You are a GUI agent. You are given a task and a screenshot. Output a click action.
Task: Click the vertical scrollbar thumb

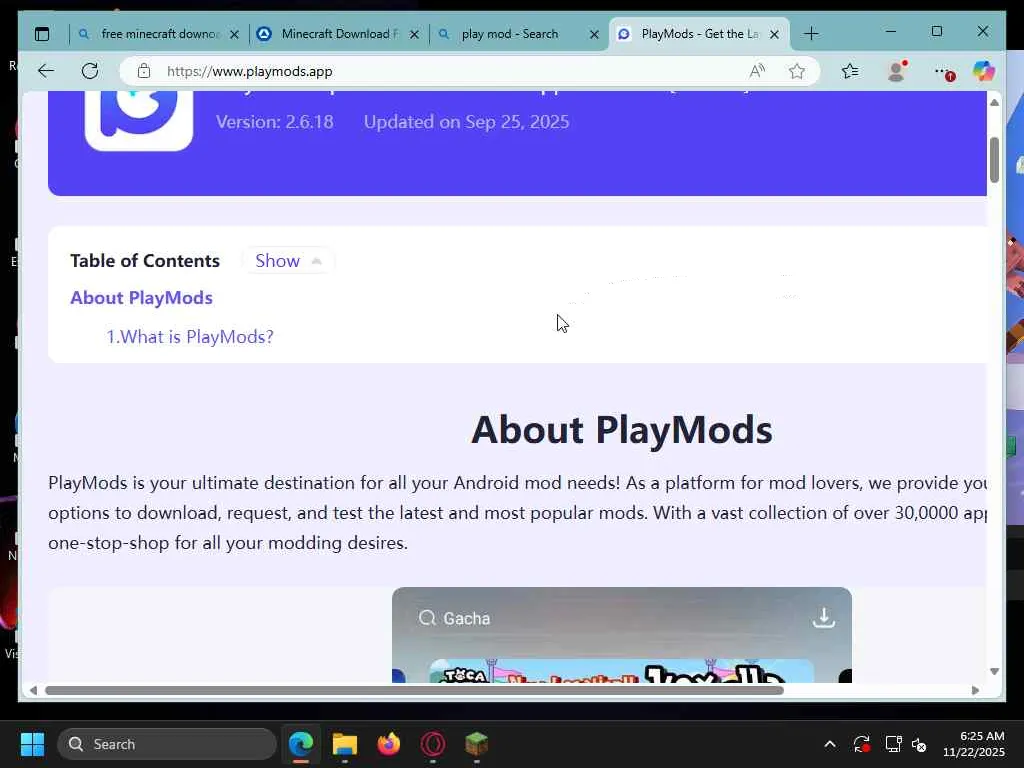point(995,160)
